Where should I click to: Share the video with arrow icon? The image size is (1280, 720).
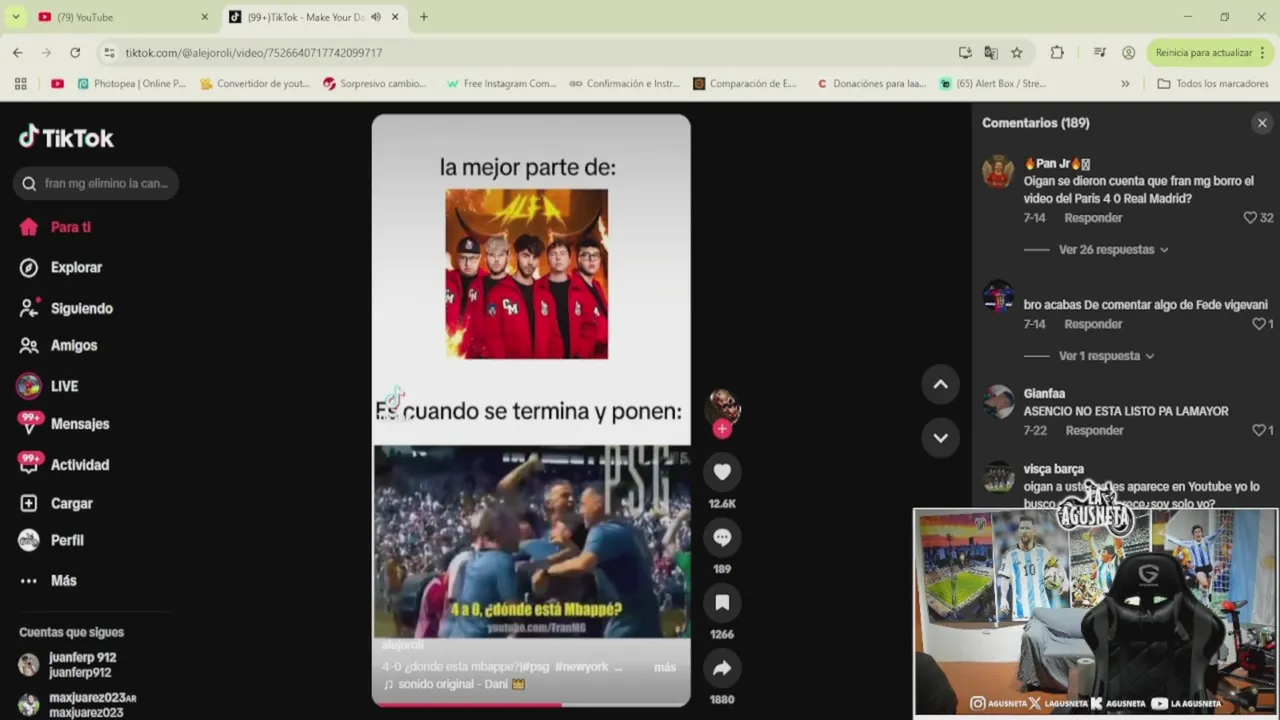[722, 668]
